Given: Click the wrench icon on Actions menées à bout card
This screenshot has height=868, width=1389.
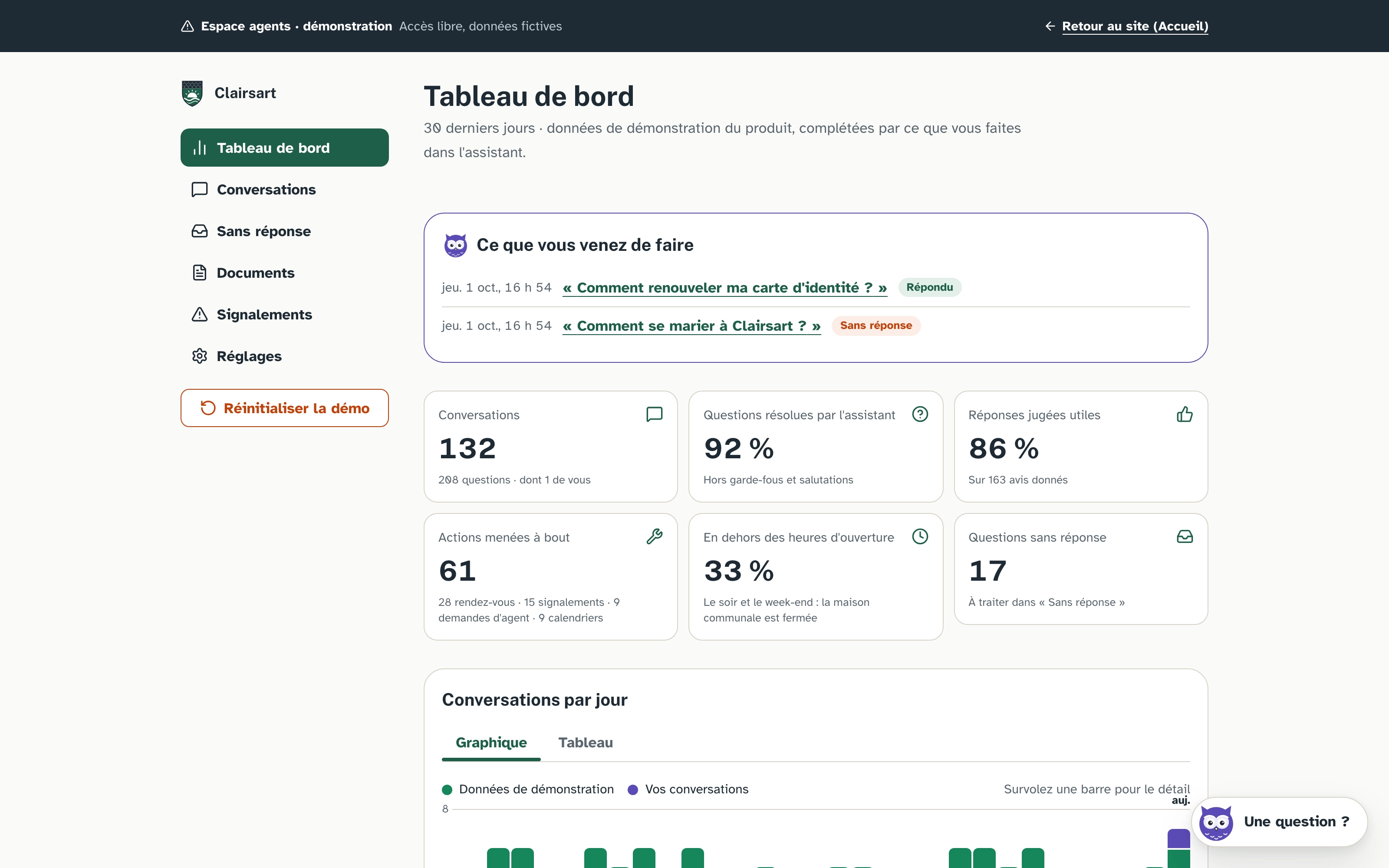Looking at the screenshot, I should point(654,537).
